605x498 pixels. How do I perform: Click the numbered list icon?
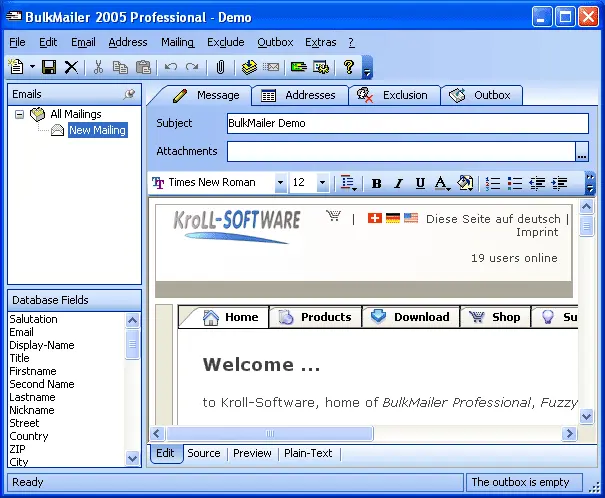[493, 183]
